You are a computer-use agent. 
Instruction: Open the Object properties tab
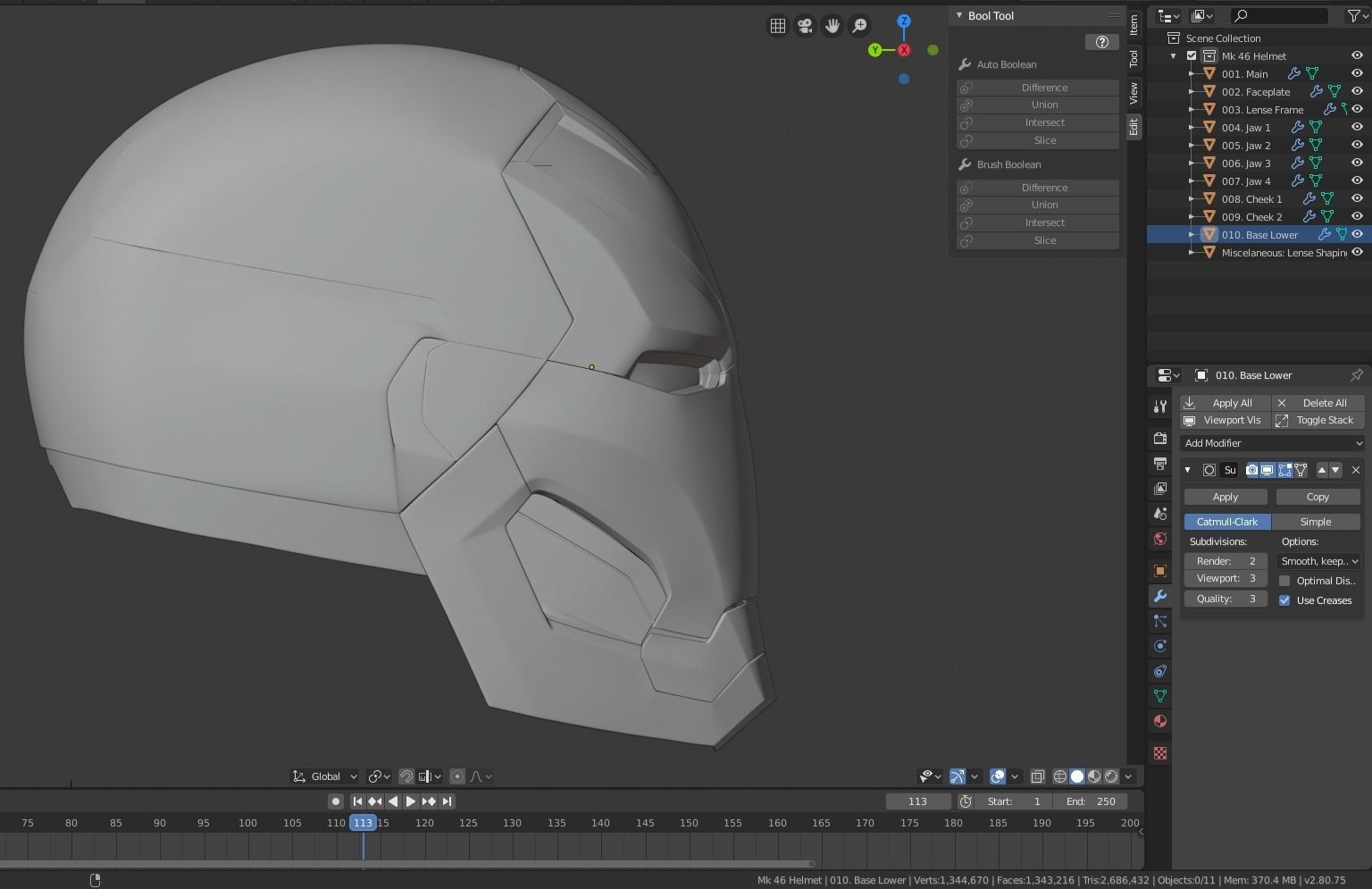coord(1160,571)
